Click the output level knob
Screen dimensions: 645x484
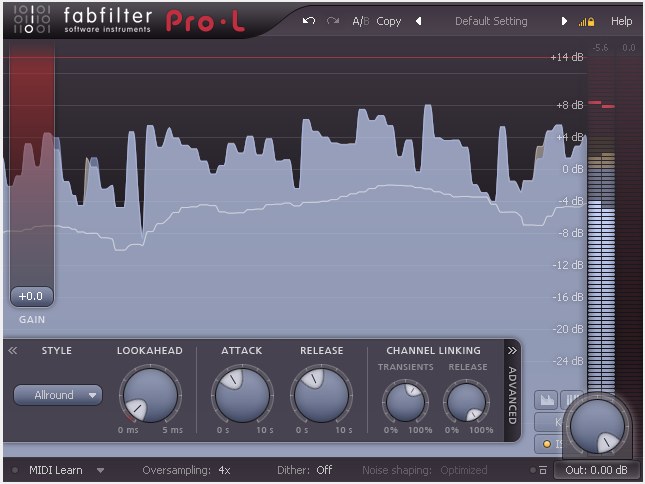[596, 425]
